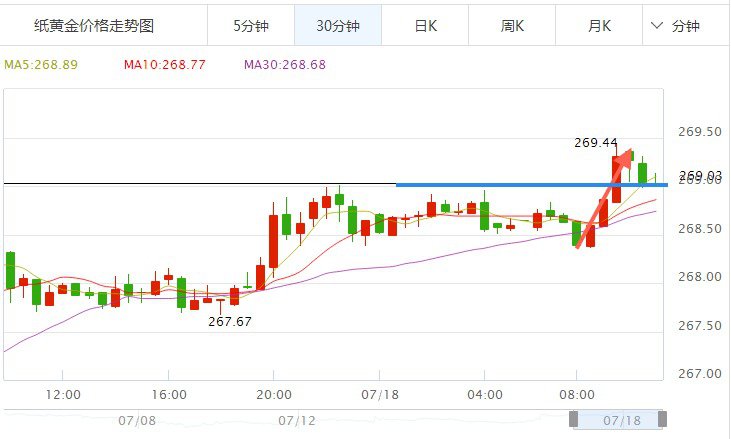Click the 08:00 time axis label
This screenshot has height=439, width=731.
click(x=577, y=395)
